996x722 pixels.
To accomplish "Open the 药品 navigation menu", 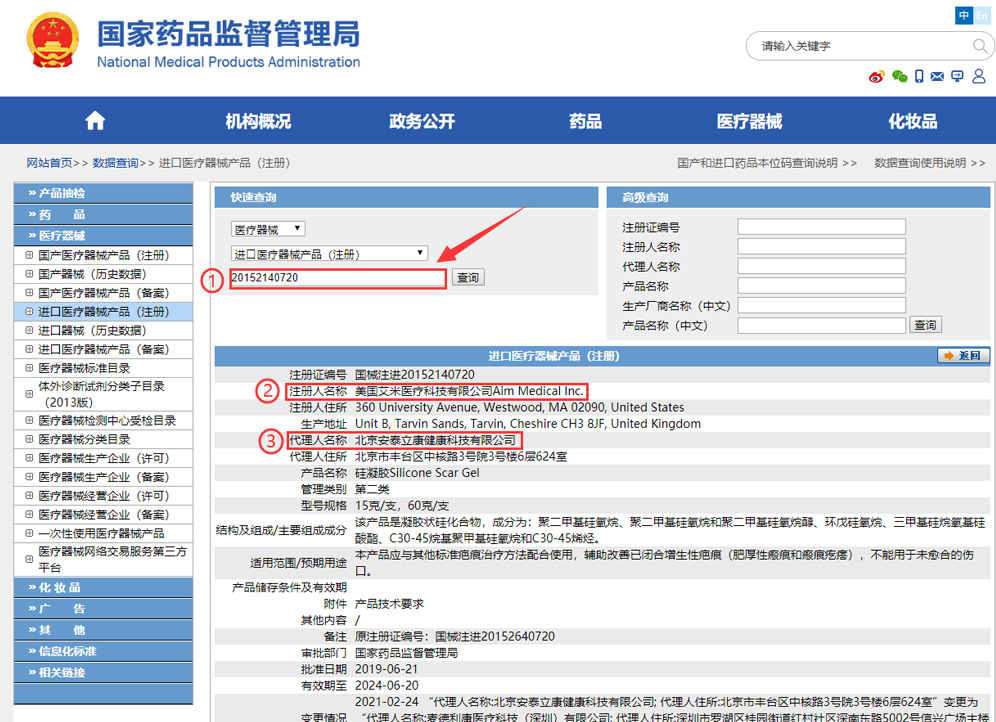I will [x=586, y=121].
